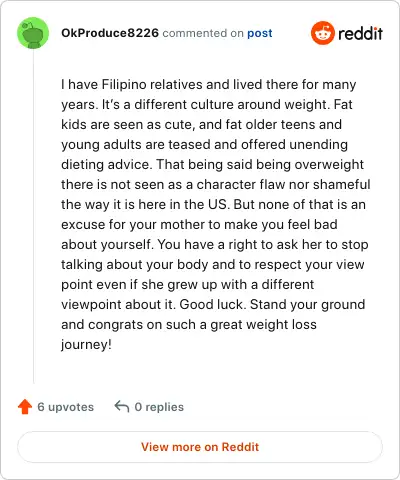Click the green Snoo user avatar
The image size is (400, 480).
point(33,33)
